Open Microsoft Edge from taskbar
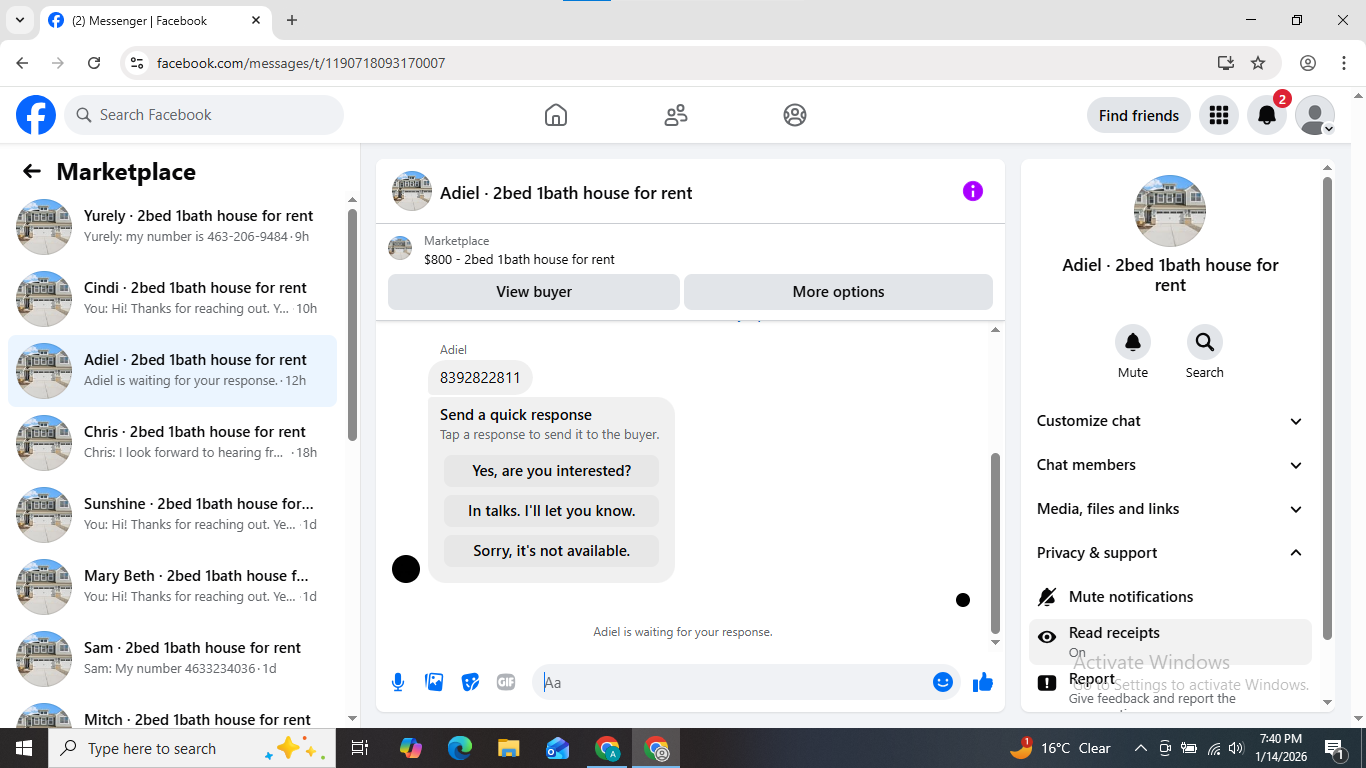Viewport: 1366px width, 768px height. click(460, 748)
